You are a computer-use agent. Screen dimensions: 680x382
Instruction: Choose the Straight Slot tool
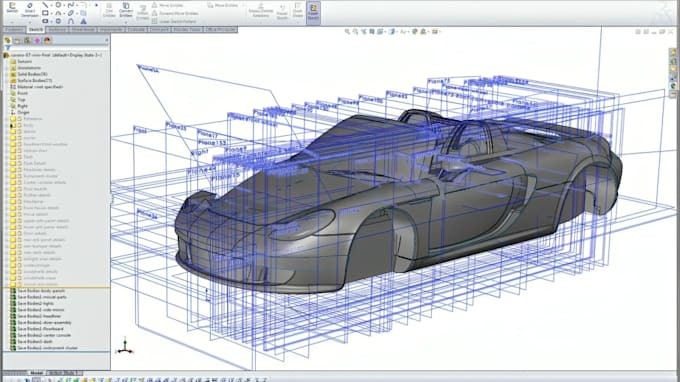coord(45,21)
